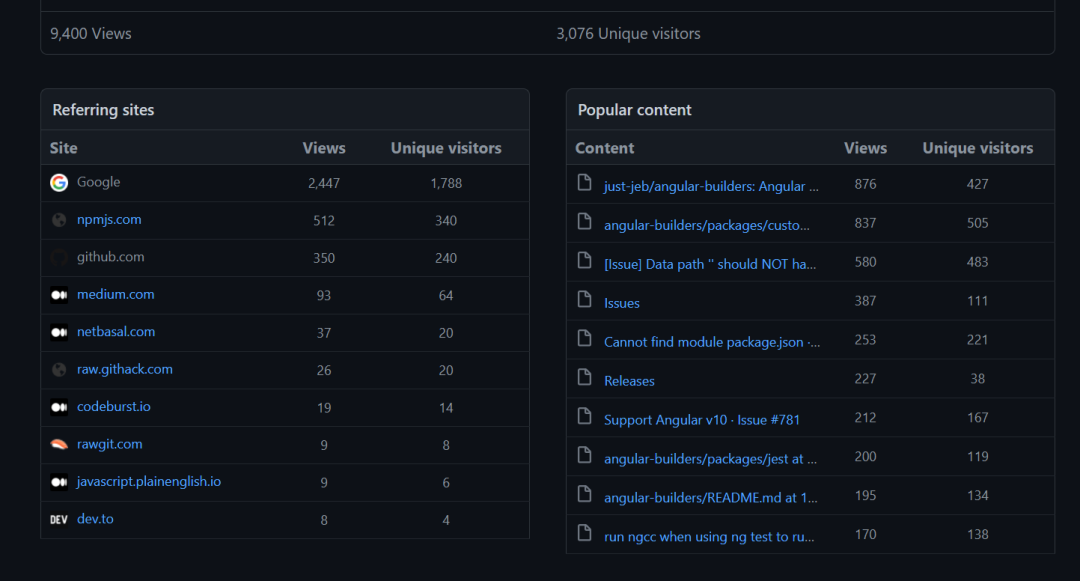
Task: Open just-jeb/angular-builders: Angular content link
Action: click(x=712, y=187)
